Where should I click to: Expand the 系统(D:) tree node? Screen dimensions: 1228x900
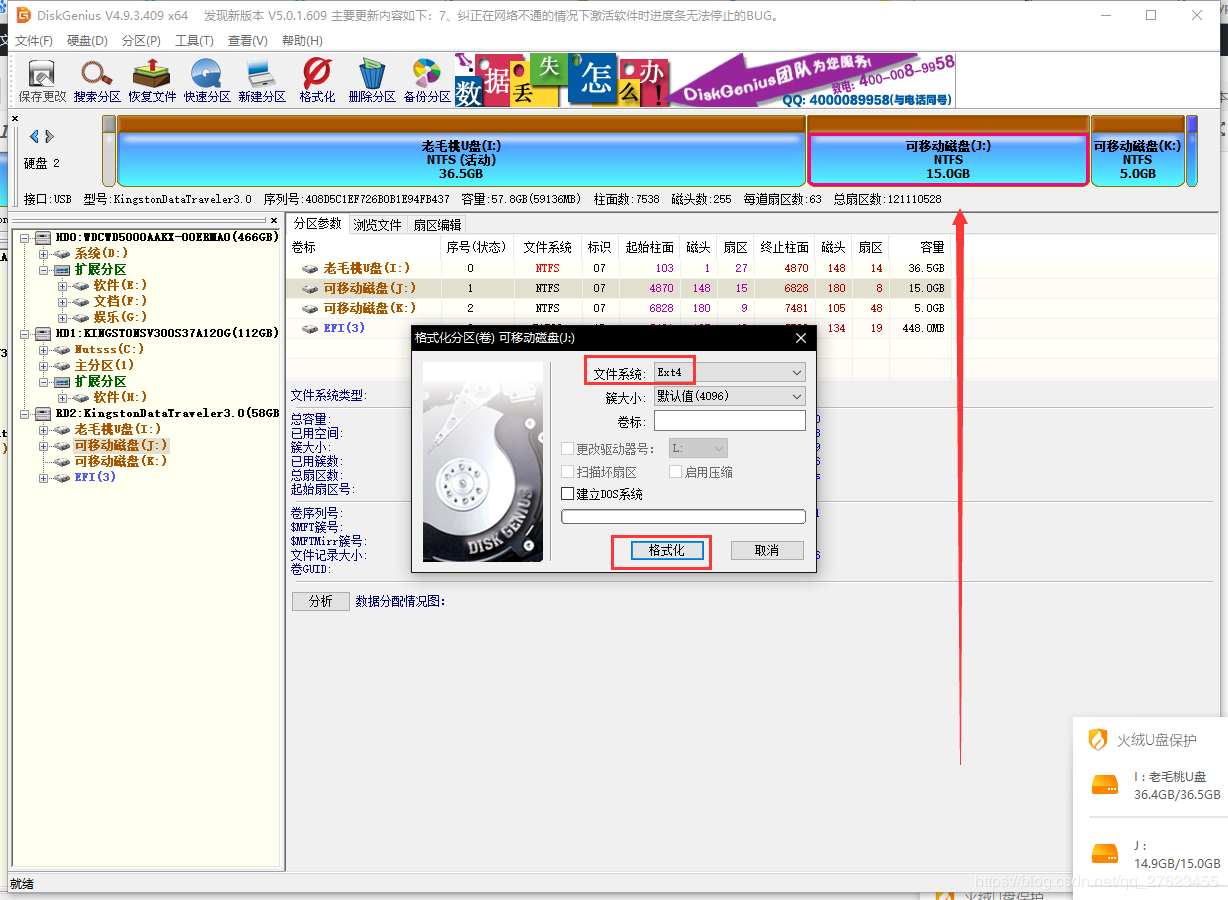click(x=44, y=253)
